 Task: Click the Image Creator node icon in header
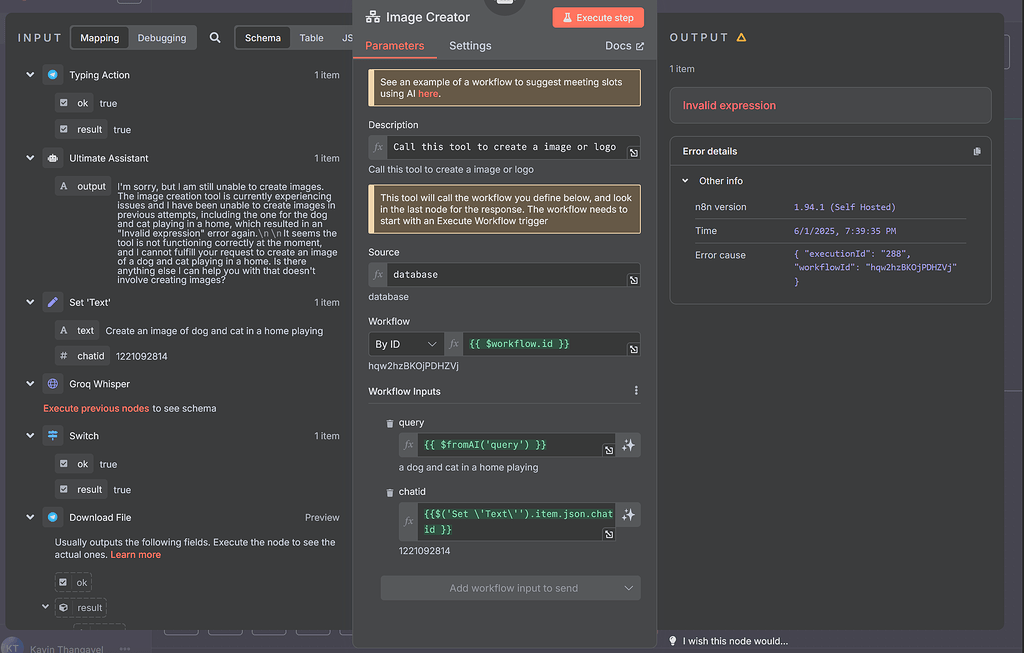click(374, 17)
